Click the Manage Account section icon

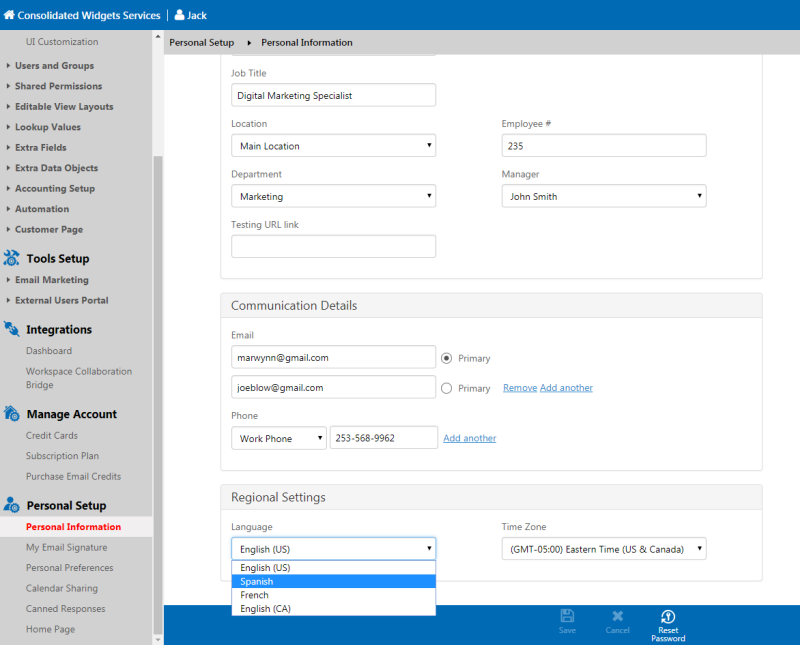point(11,413)
